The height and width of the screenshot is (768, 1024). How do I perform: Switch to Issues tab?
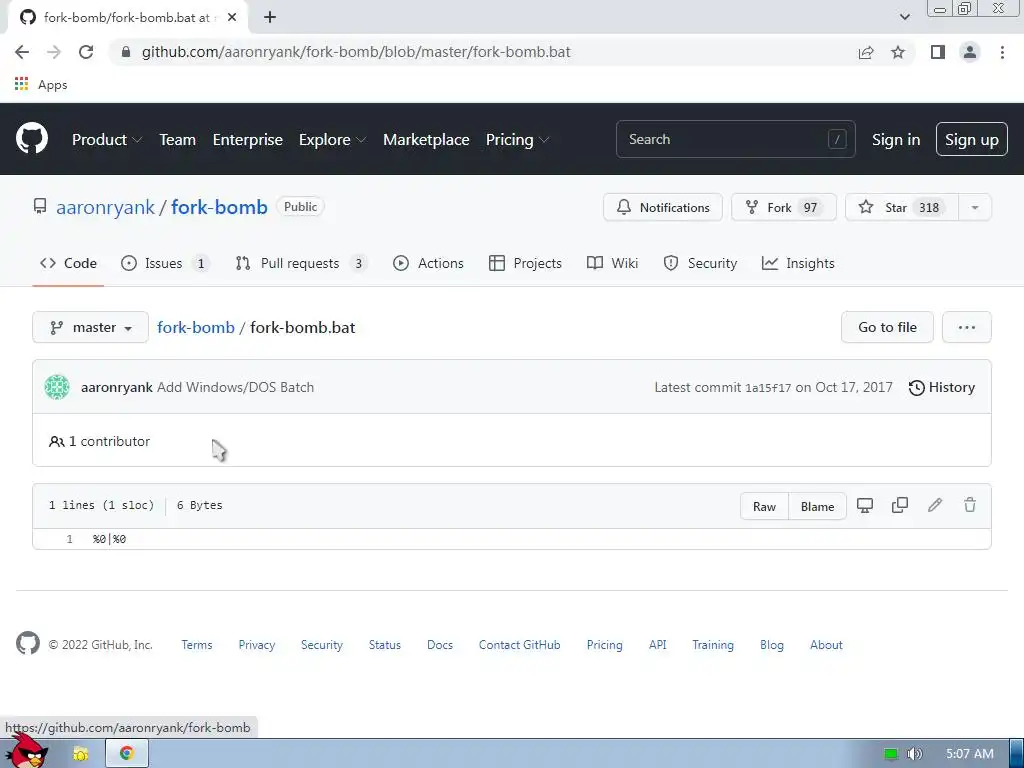[165, 263]
